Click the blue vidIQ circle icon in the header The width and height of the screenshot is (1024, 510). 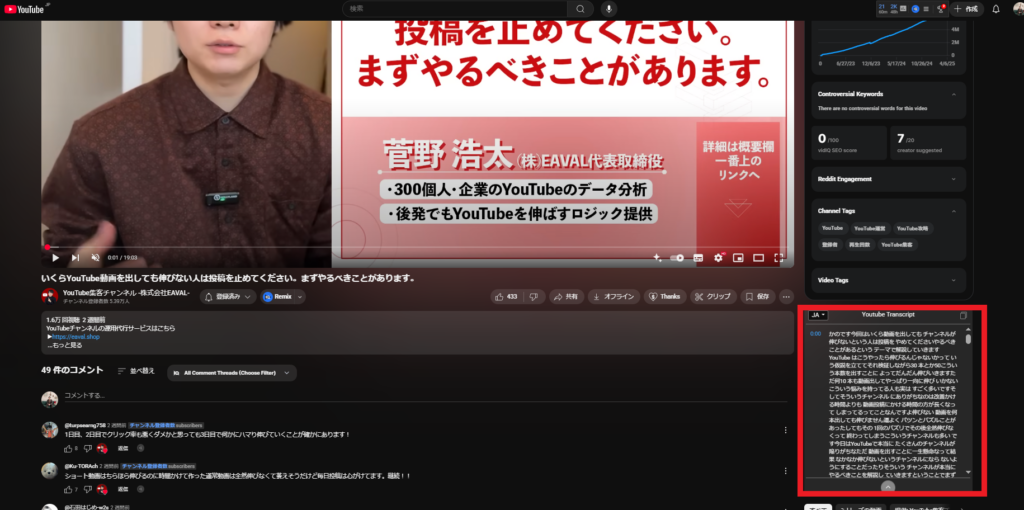[x=915, y=8]
